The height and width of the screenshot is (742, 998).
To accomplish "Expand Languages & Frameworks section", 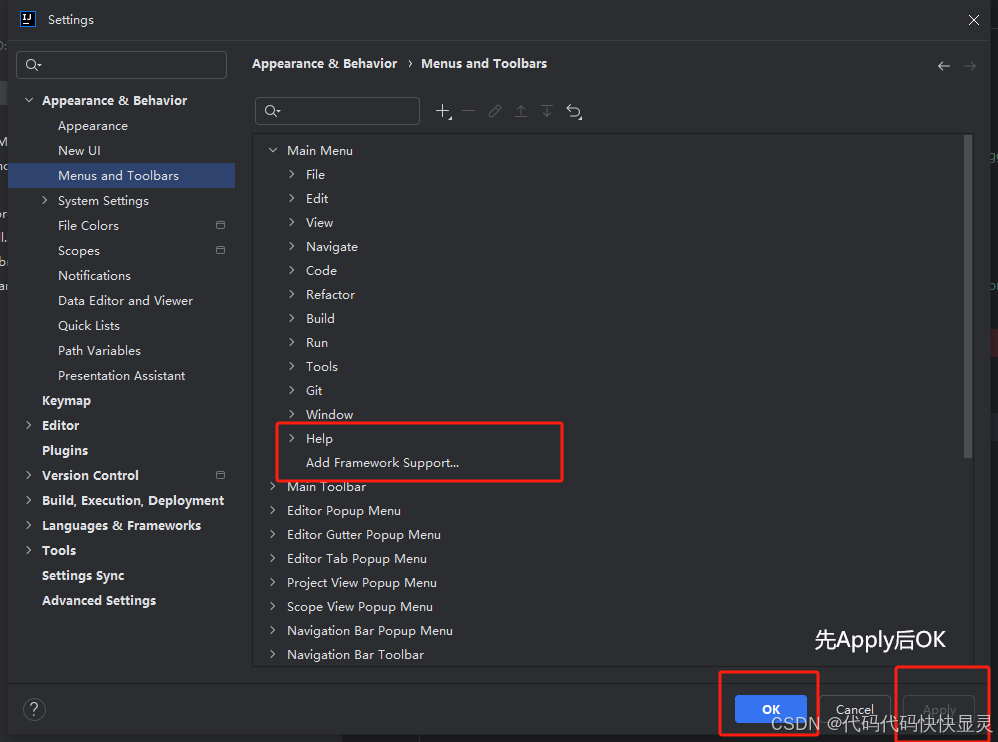I will pyautogui.click(x=29, y=525).
